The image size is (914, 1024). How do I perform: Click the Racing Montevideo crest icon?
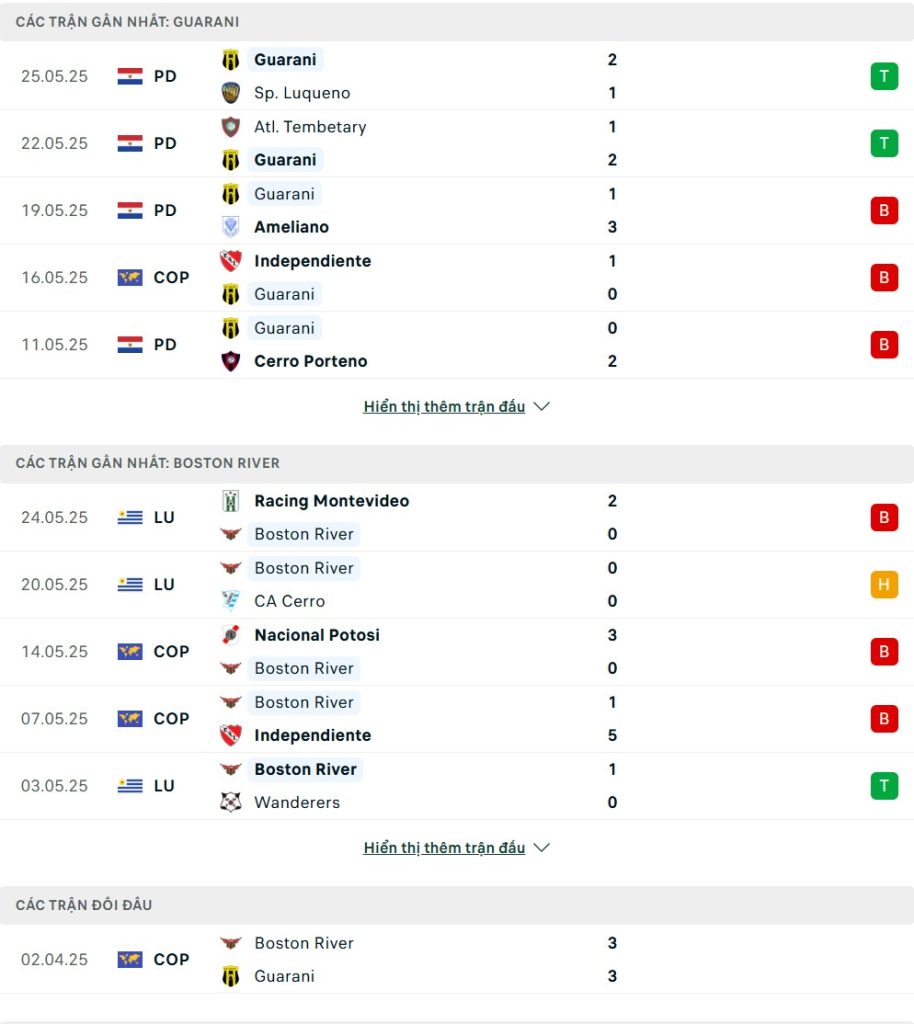coord(230,501)
